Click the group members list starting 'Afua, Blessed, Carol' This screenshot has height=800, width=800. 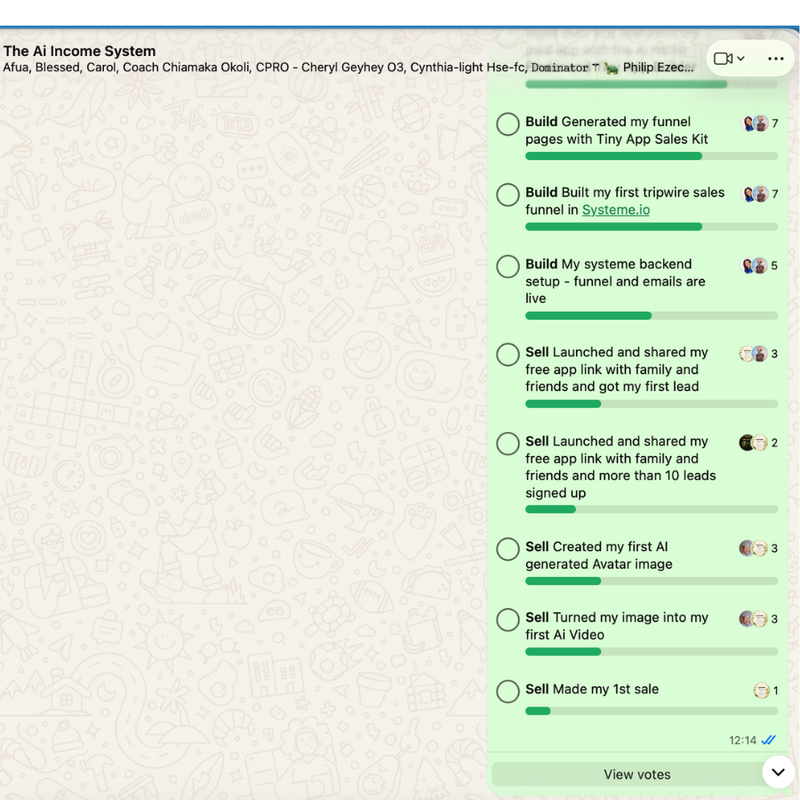(x=348, y=67)
